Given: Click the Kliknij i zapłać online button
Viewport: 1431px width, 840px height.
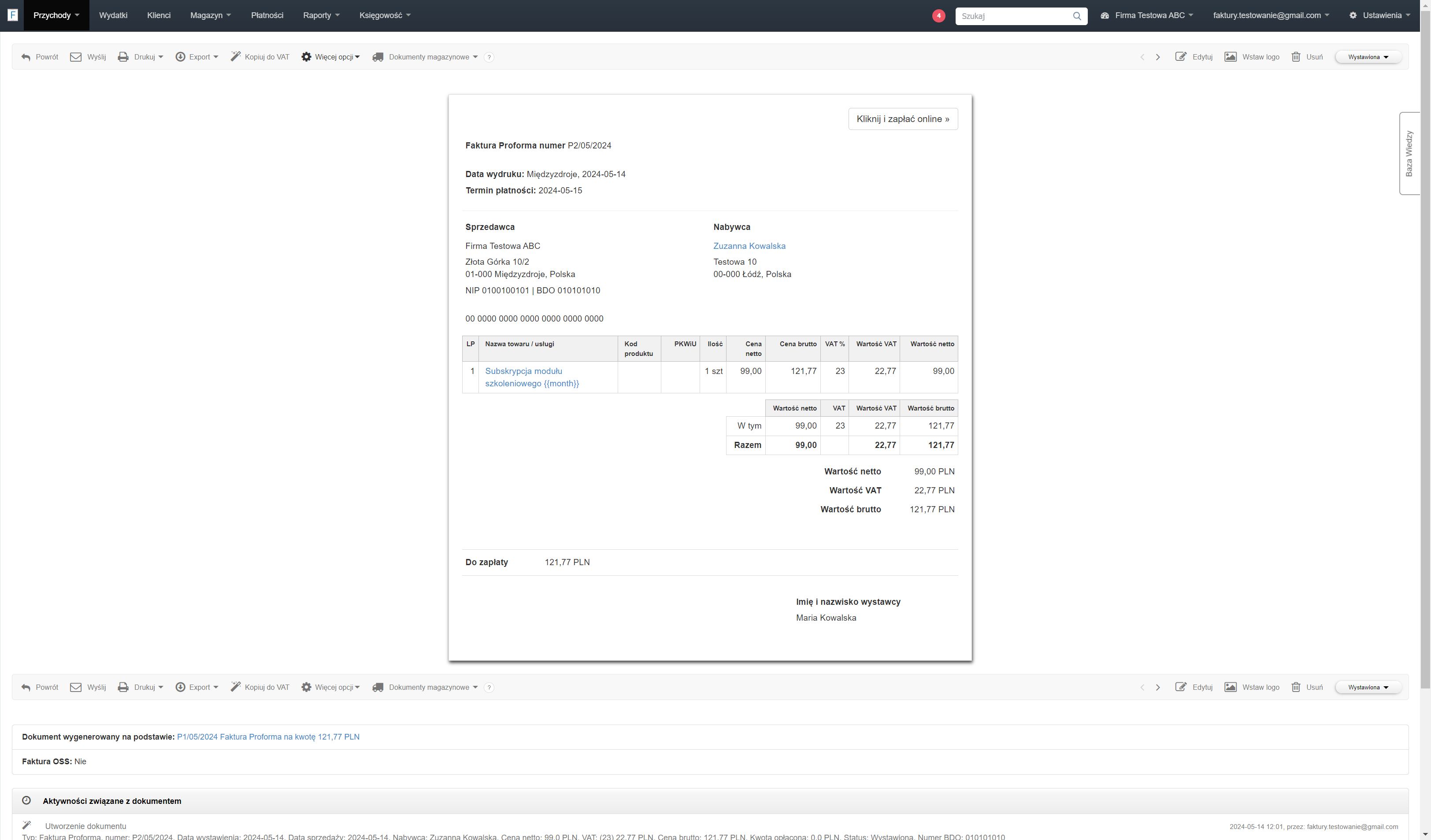Looking at the screenshot, I should (903, 118).
